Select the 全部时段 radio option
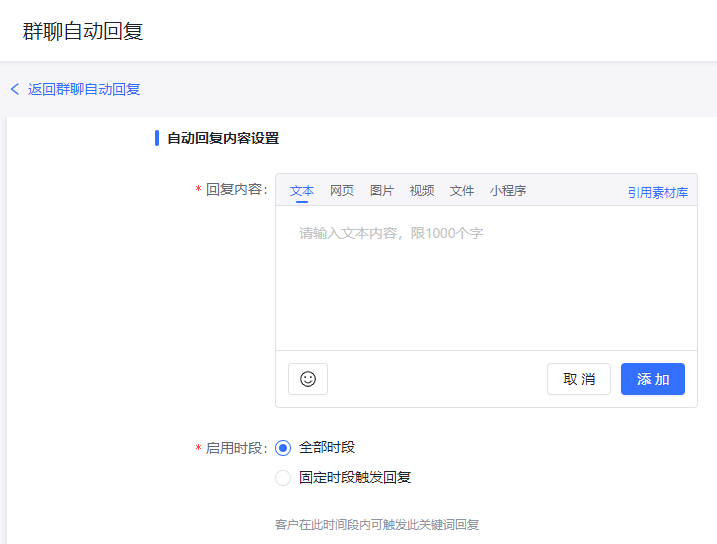 pyautogui.click(x=283, y=448)
